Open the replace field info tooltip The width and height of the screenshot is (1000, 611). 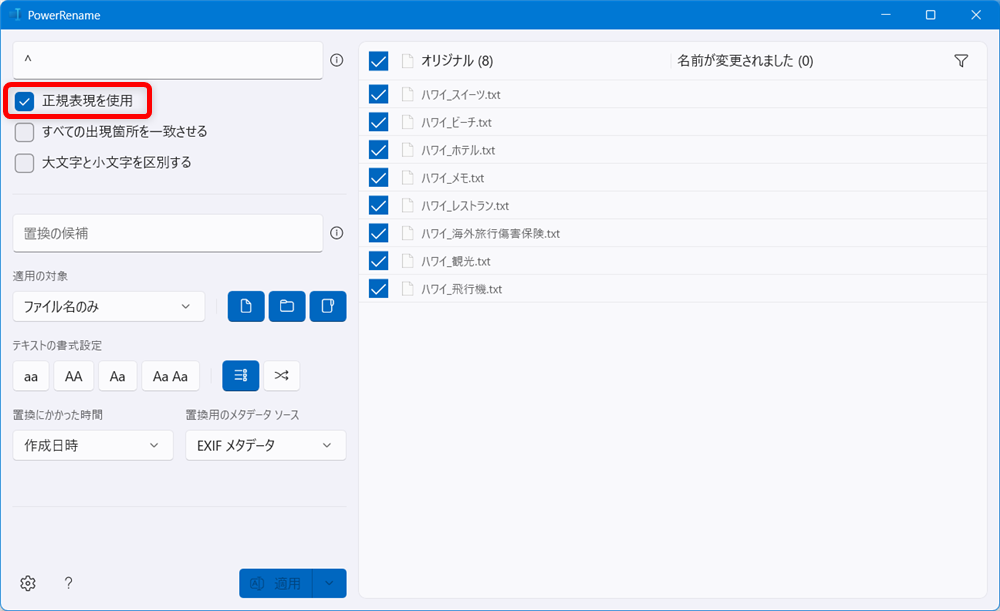338,233
